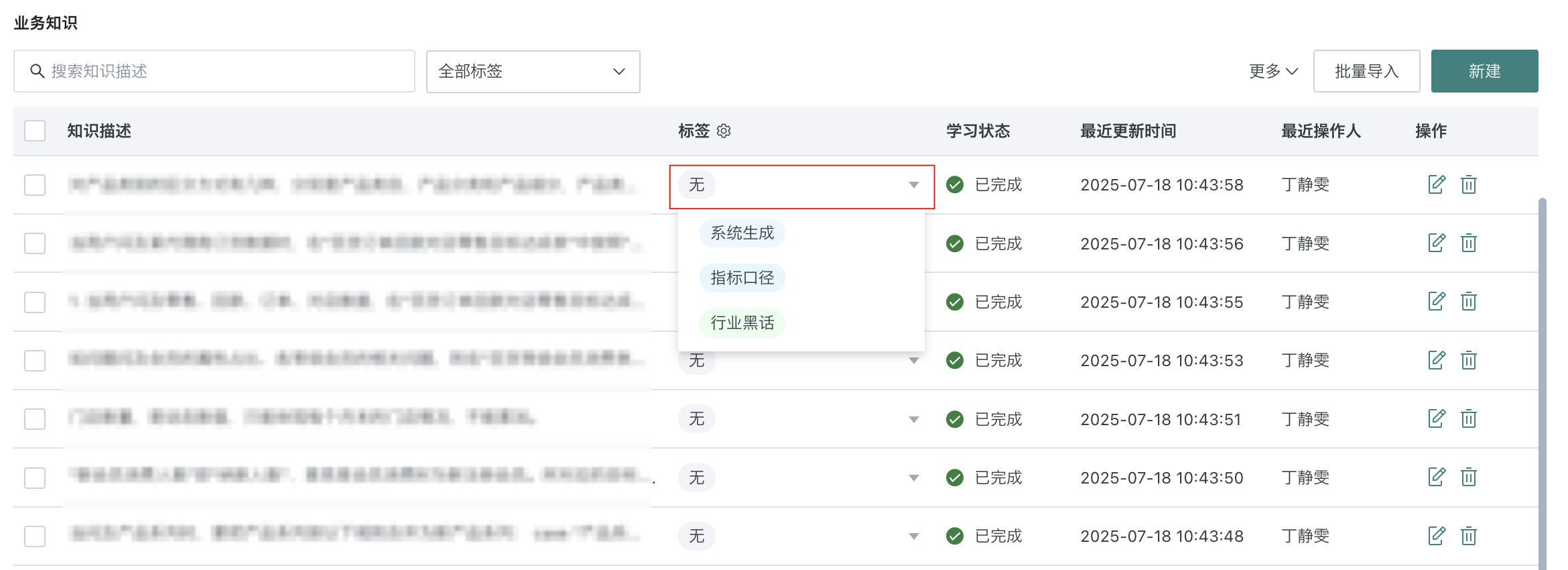Expand the 更多 dropdown menu
Image resolution: width=1568 pixels, height=570 pixels.
click(x=1273, y=71)
